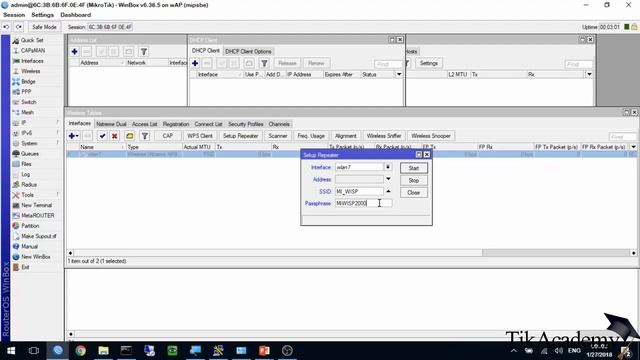Open filter in DHCP Client window
This screenshot has height=360, width=640.
pos(264,63)
